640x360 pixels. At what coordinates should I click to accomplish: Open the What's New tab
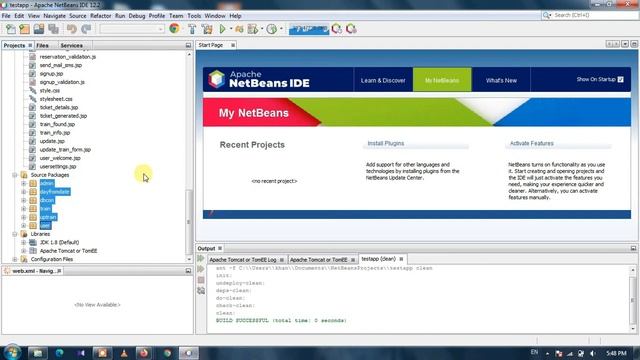(501, 80)
